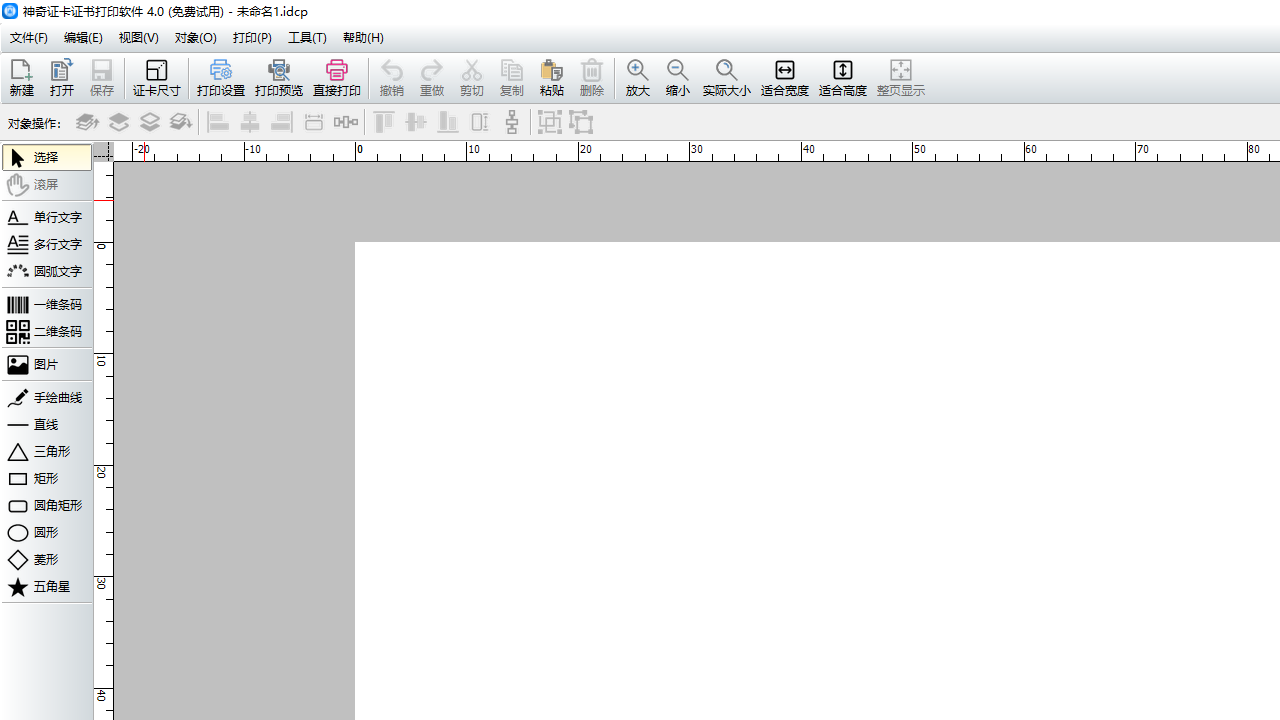The width and height of the screenshot is (1280, 720).
Task: Fit page with 适合宽度 button
Action: [x=785, y=78]
